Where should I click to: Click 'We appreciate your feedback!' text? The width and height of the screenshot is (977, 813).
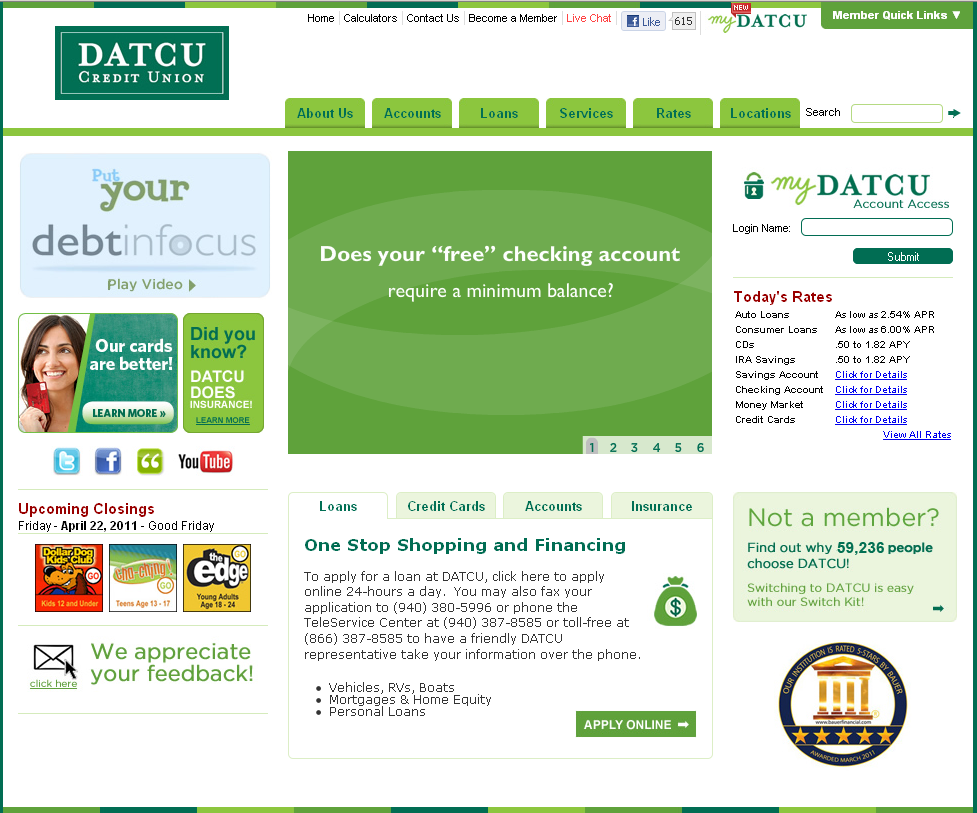[x=172, y=662]
